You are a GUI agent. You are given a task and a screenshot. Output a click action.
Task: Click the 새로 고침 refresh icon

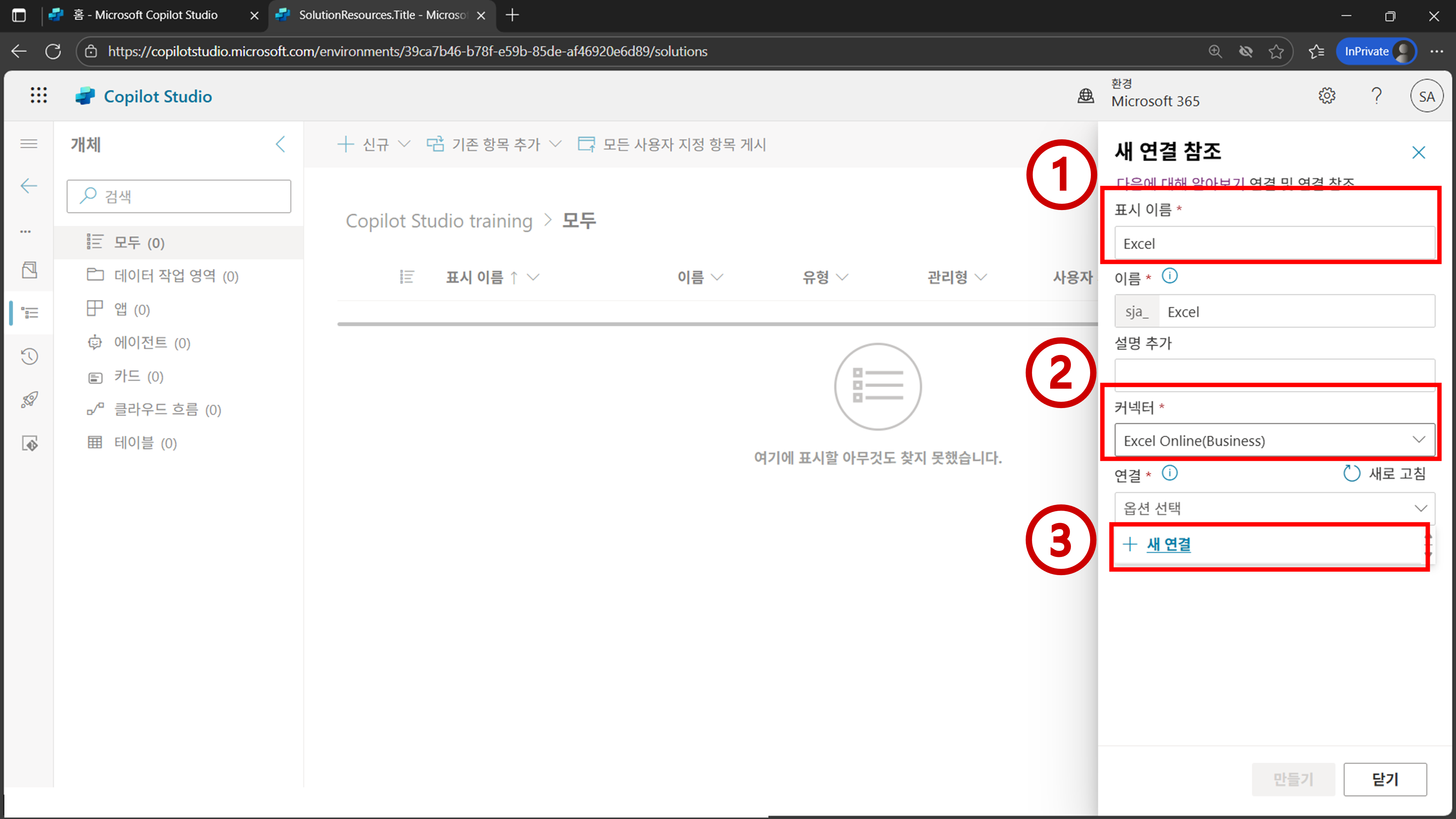pyautogui.click(x=1352, y=473)
